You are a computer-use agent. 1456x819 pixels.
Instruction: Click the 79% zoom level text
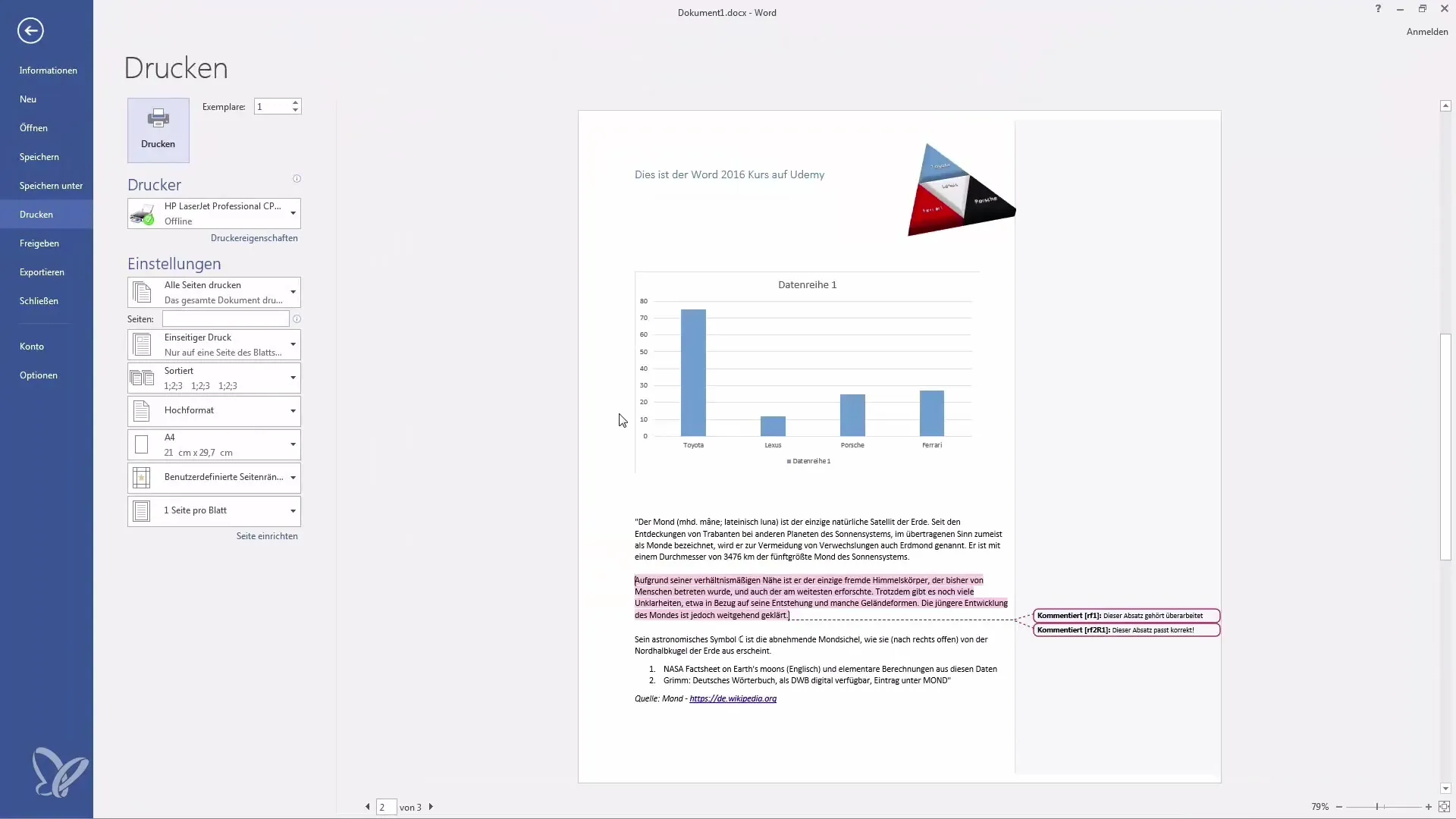click(x=1319, y=807)
